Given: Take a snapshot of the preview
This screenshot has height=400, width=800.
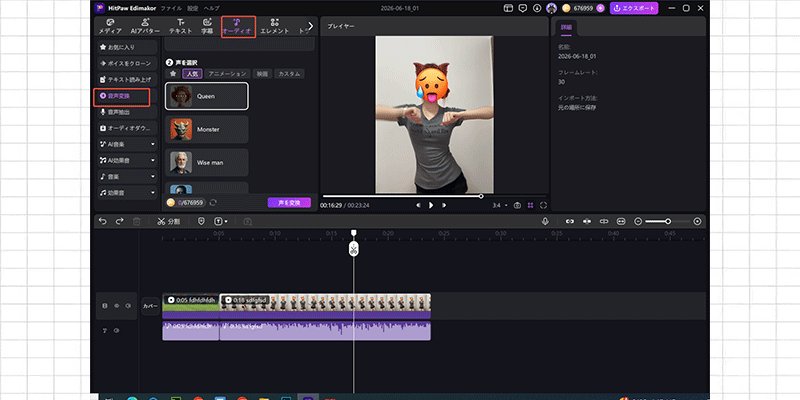Looking at the screenshot, I should [517, 205].
